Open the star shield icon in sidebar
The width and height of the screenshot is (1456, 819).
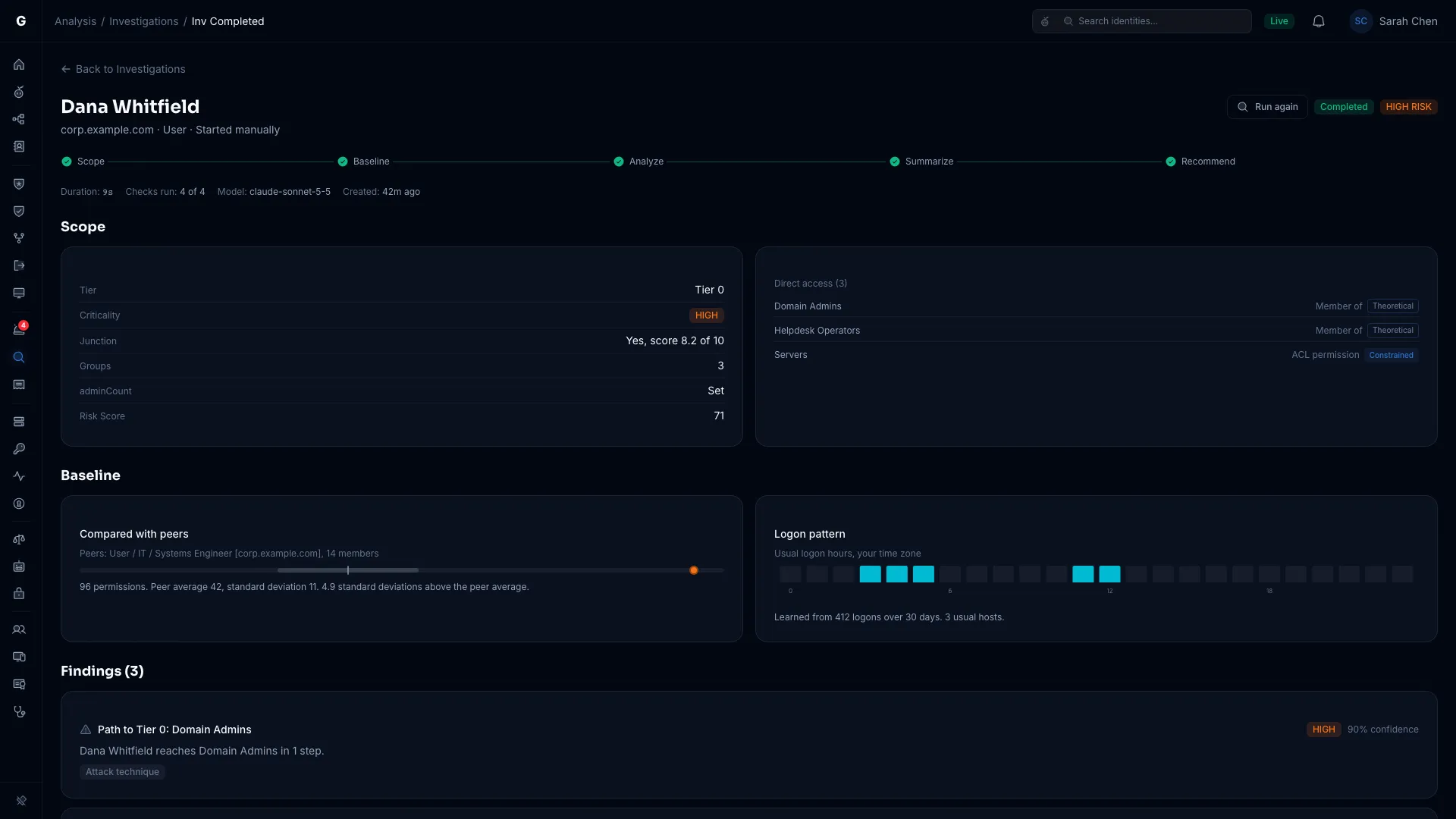(x=19, y=184)
